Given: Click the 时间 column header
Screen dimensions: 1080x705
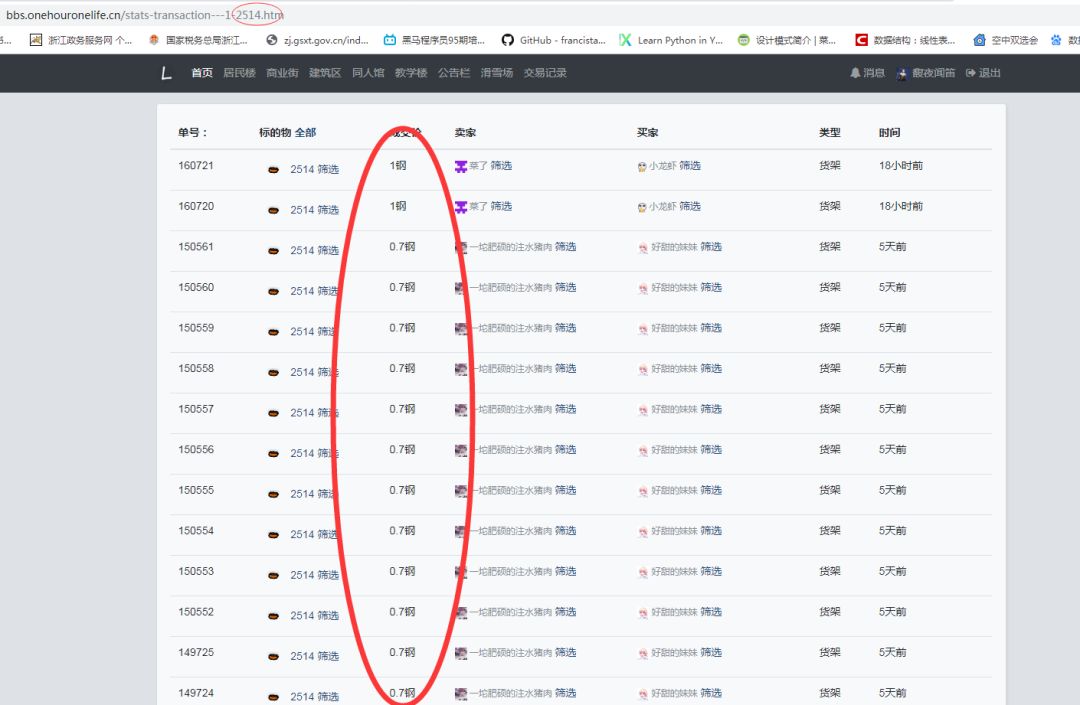Looking at the screenshot, I should click(x=889, y=132).
